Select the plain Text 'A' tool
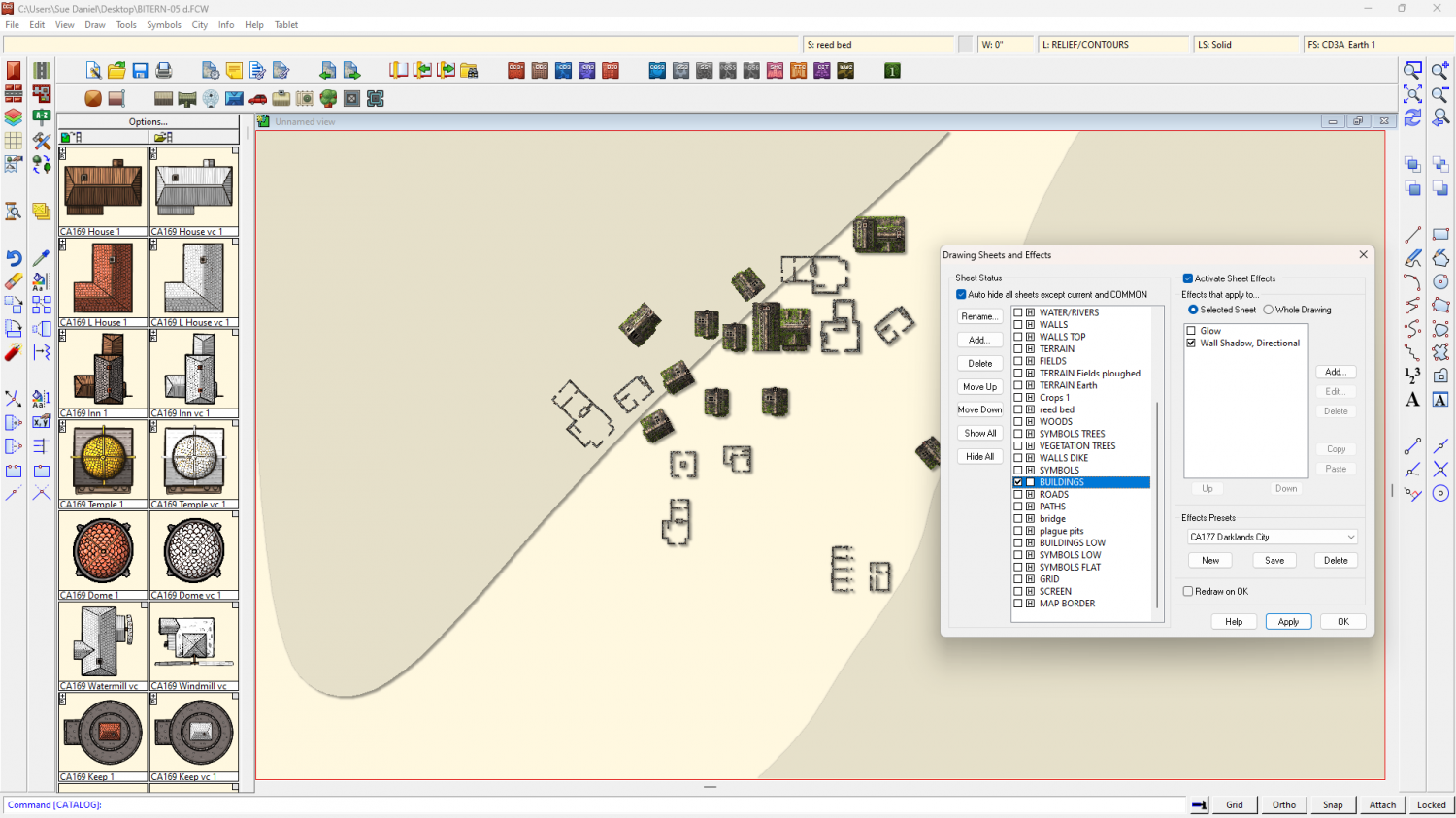1456x818 pixels. click(1413, 399)
